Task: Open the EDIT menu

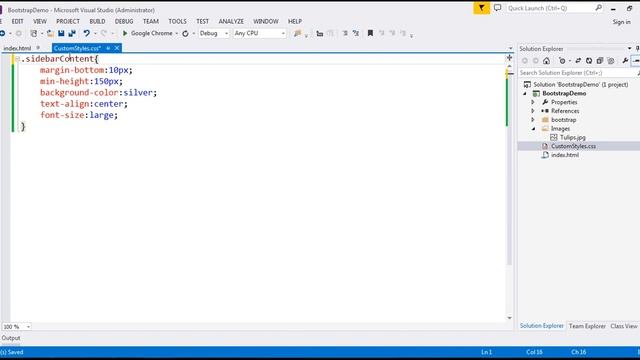Action: [18, 21]
